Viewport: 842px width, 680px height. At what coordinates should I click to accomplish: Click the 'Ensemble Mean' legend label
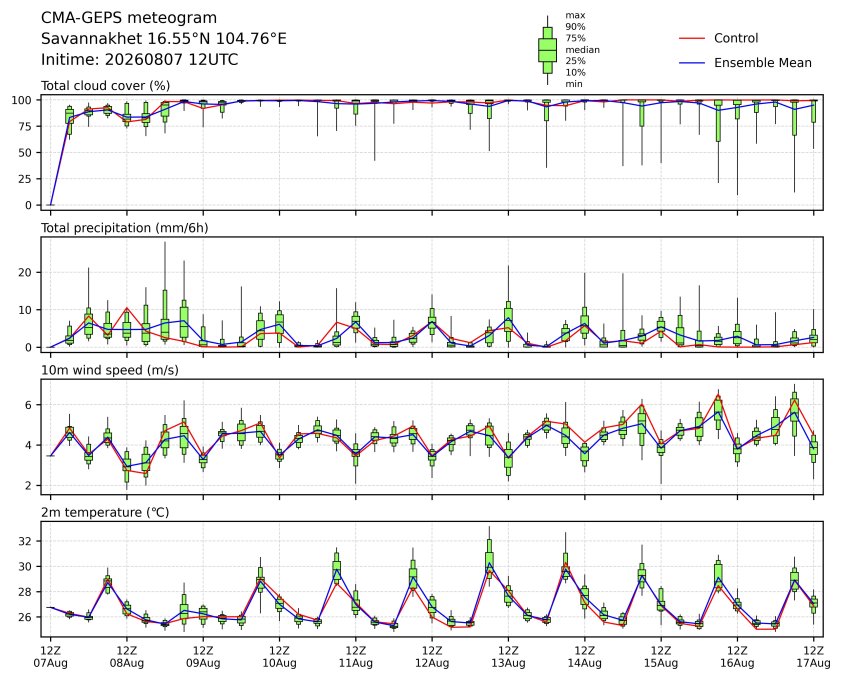click(763, 63)
